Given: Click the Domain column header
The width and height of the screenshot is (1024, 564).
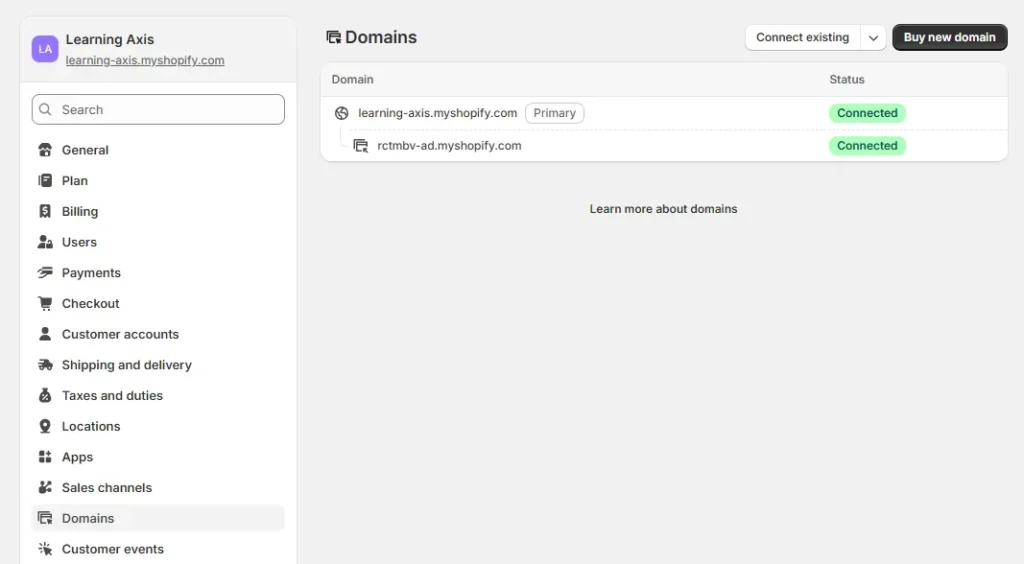Looking at the screenshot, I should 353,80.
